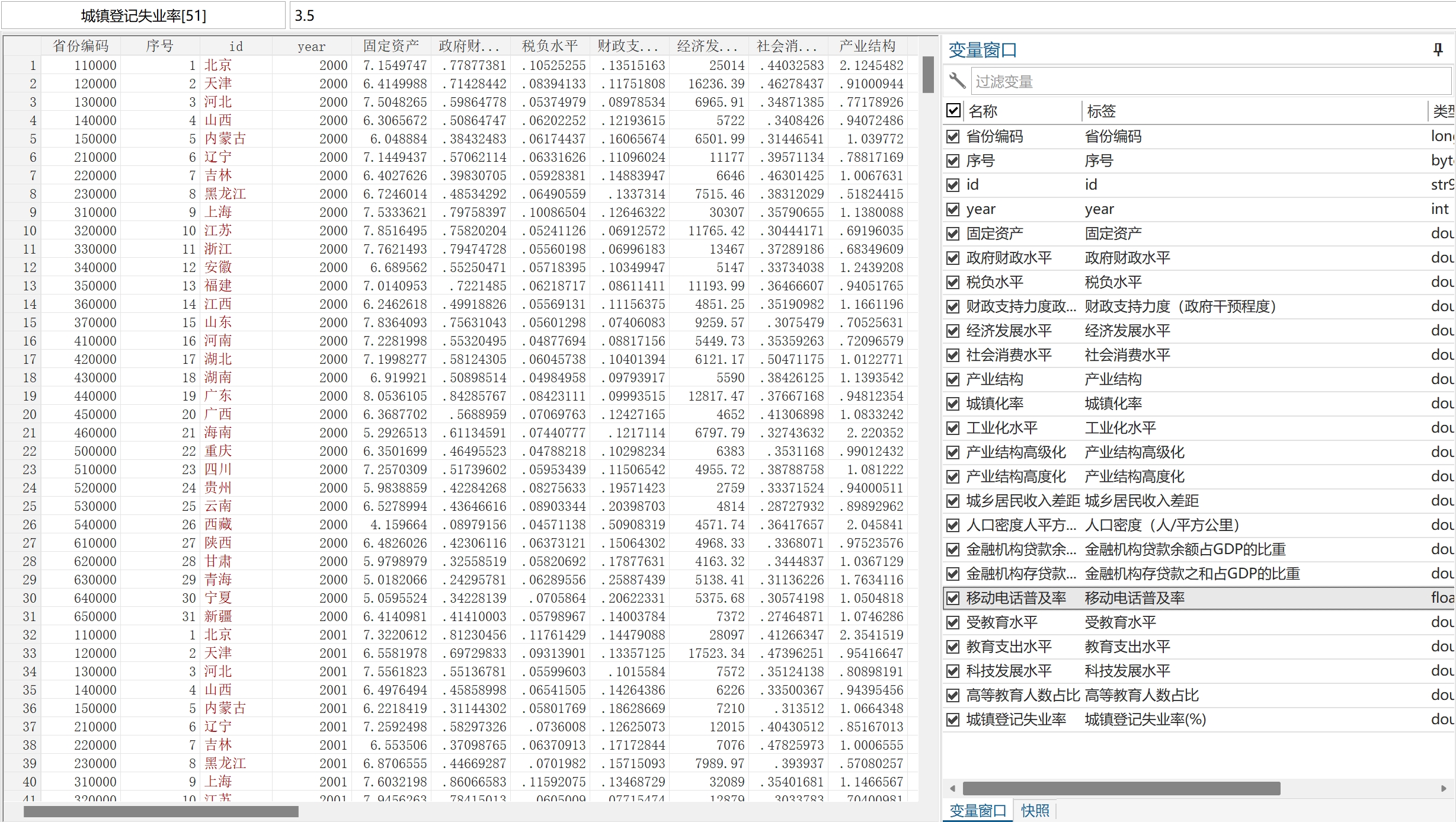The image size is (1456, 822).
Task: Click the variables panel right scroll arrow
Action: pos(1444,788)
